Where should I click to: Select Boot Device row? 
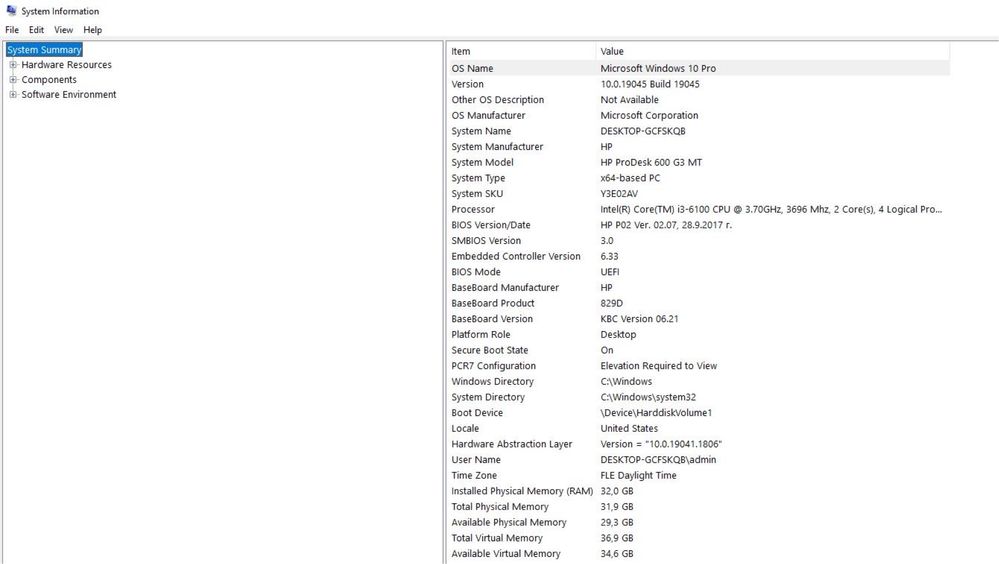pyautogui.click(x=698, y=413)
